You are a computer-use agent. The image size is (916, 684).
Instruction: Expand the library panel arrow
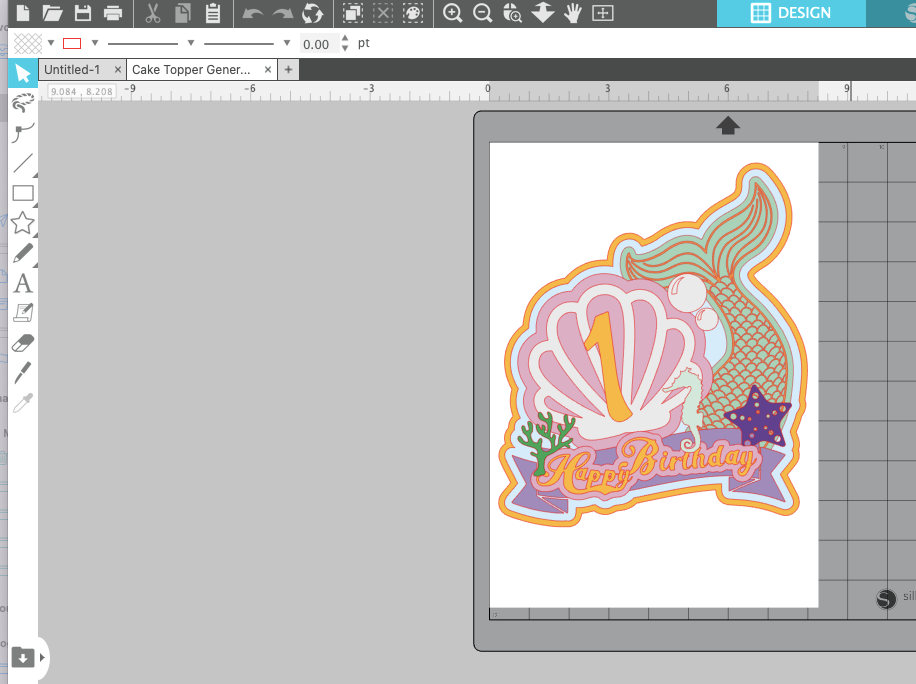tap(42, 657)
